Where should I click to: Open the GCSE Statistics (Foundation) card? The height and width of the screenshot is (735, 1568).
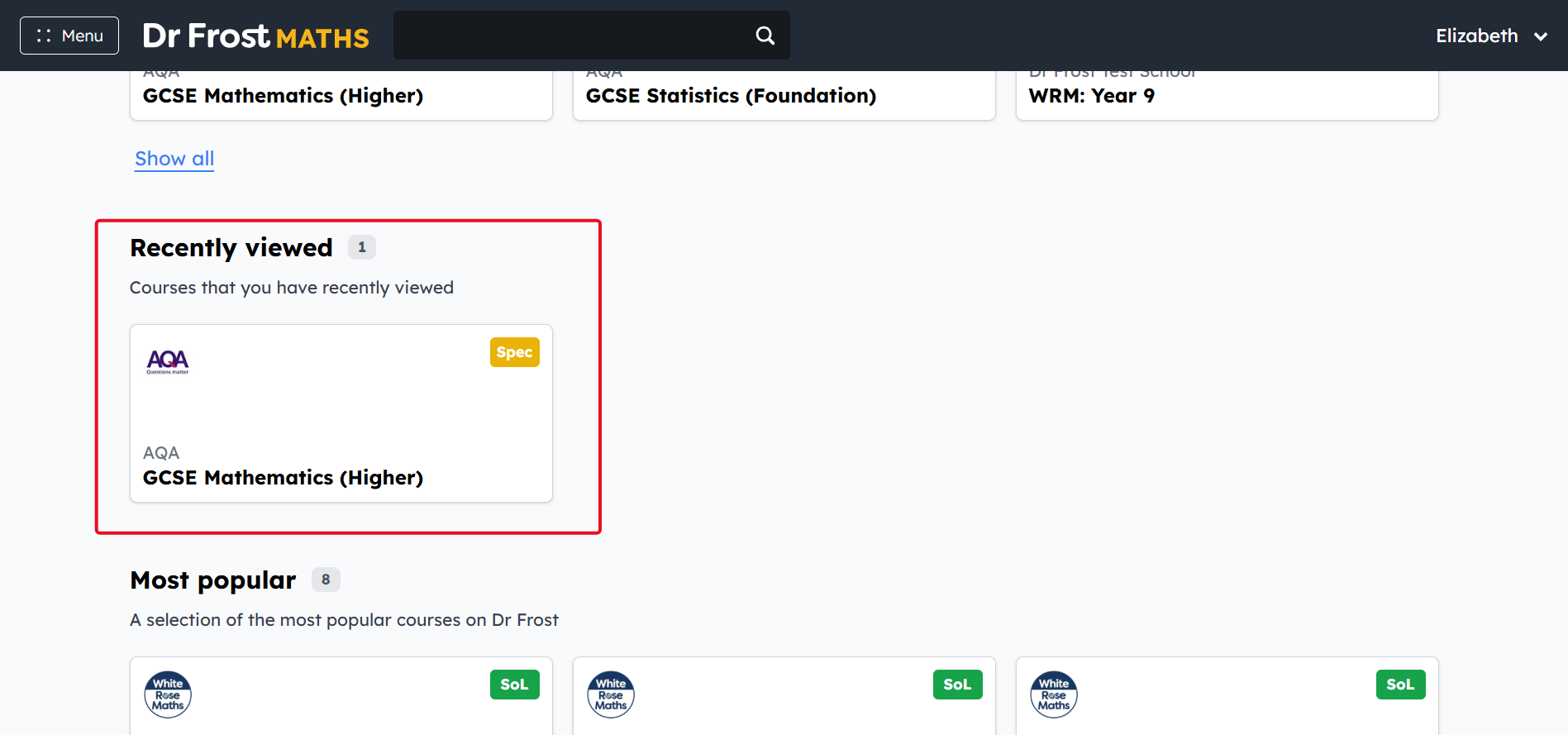click(x=784, y=95)
